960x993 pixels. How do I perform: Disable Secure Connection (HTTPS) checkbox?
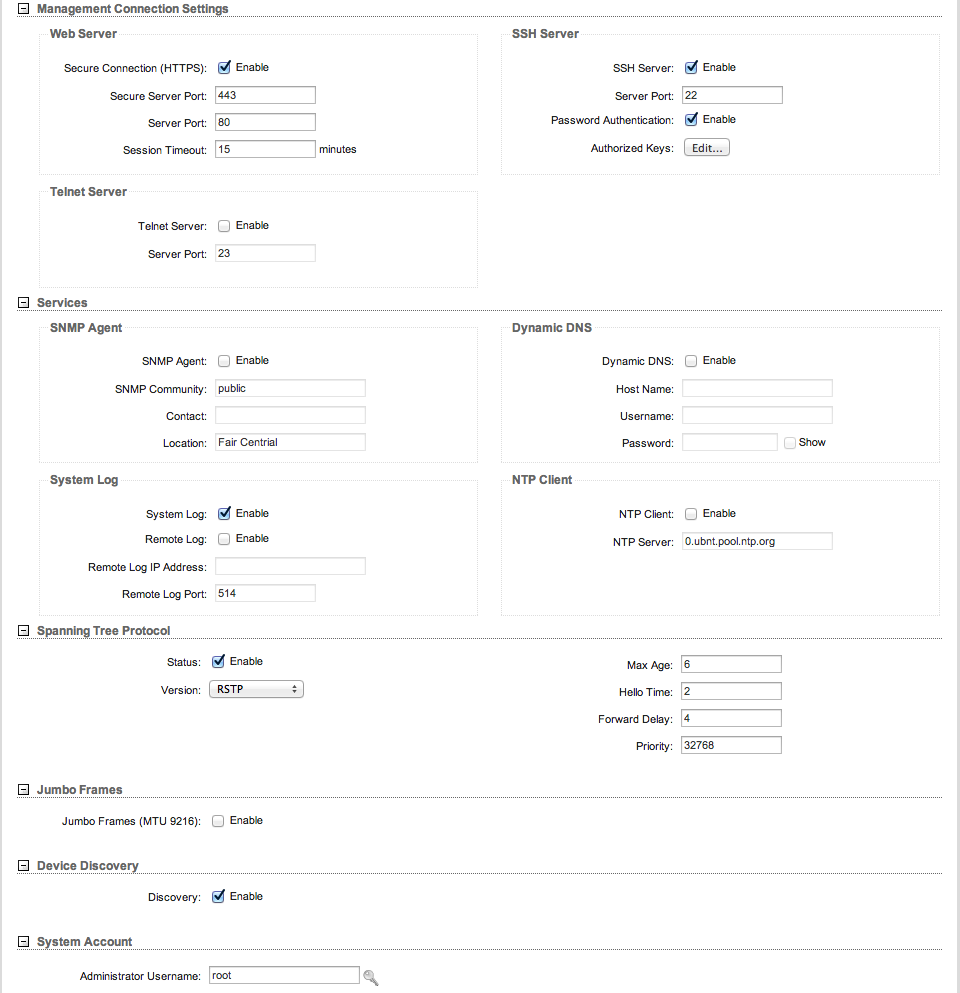224,68
